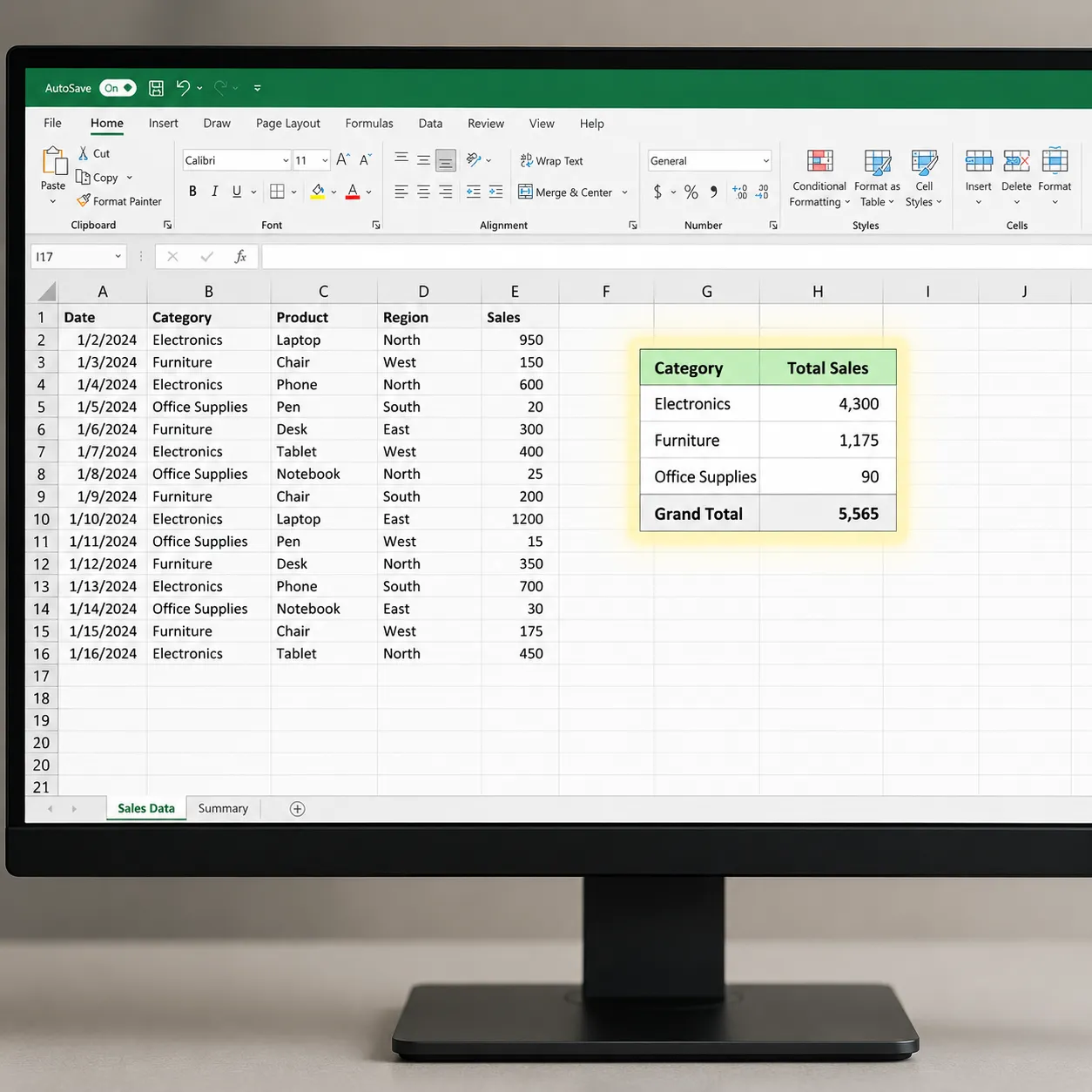The image size is (1092, 1092).
Task: Open the Font group dialog launcher
Action: (376, 225)
